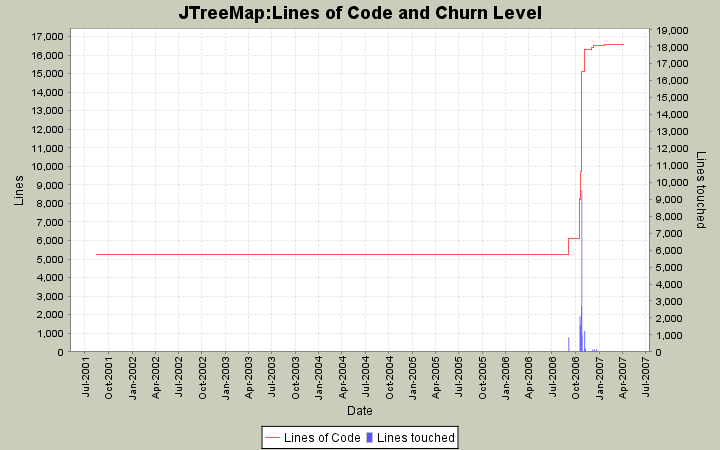Click the Jan-2002 date label
The height and width of the screenshot is (450, 720).
132,377
